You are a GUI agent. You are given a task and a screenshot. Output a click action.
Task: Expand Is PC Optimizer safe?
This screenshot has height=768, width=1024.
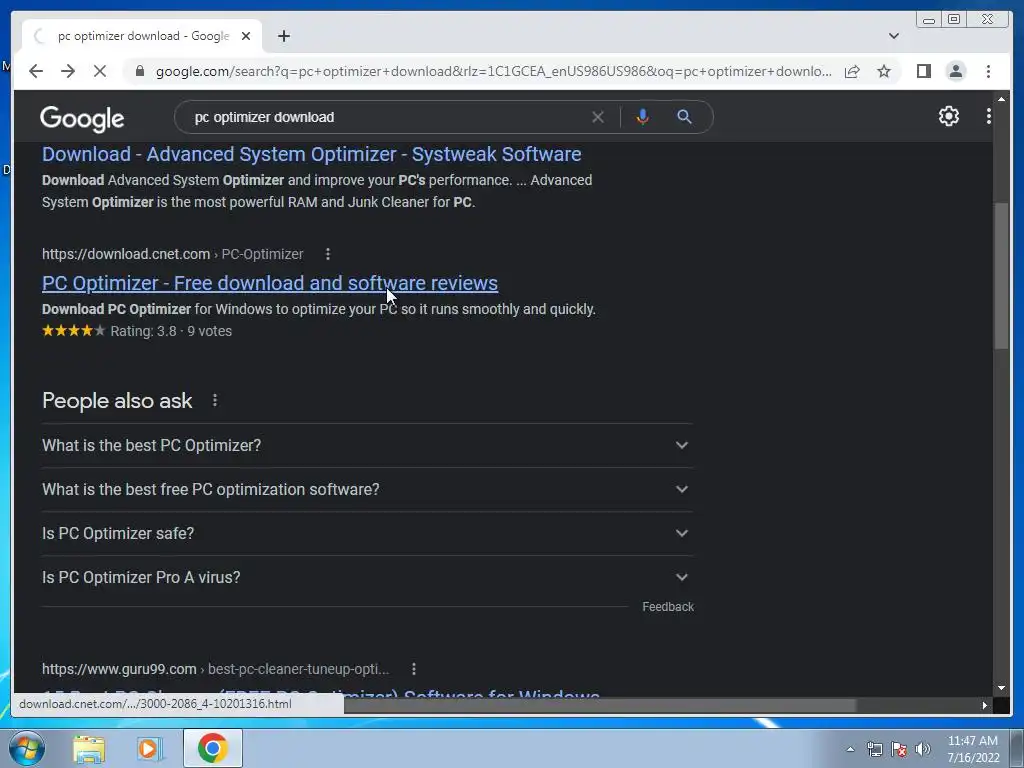coord(367,533)
